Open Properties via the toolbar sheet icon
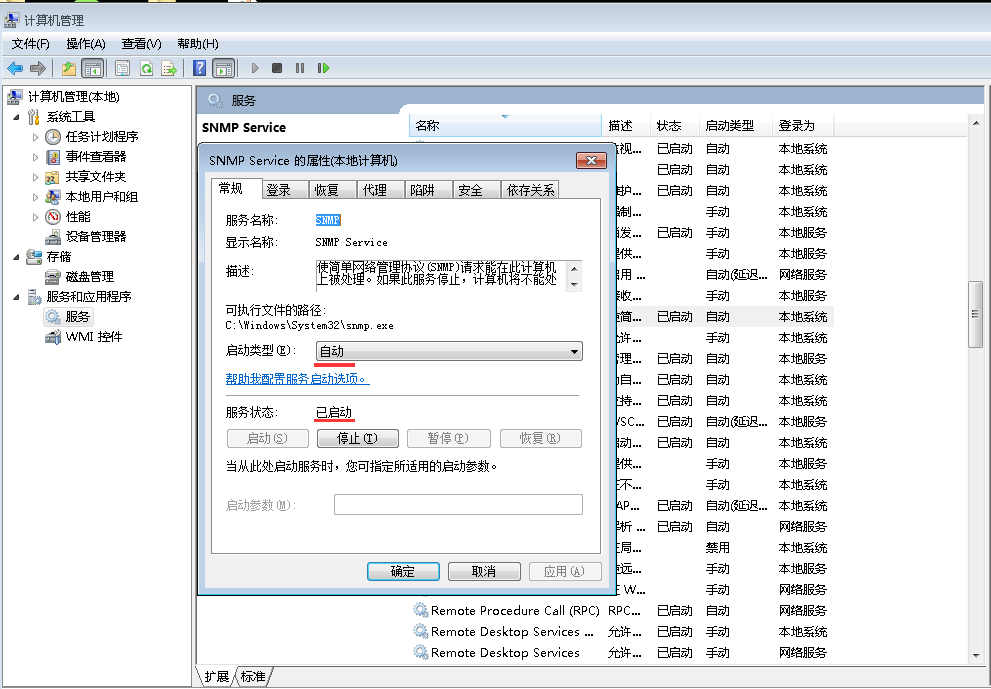Screen dimensions: 991x689 click(122, 68)
